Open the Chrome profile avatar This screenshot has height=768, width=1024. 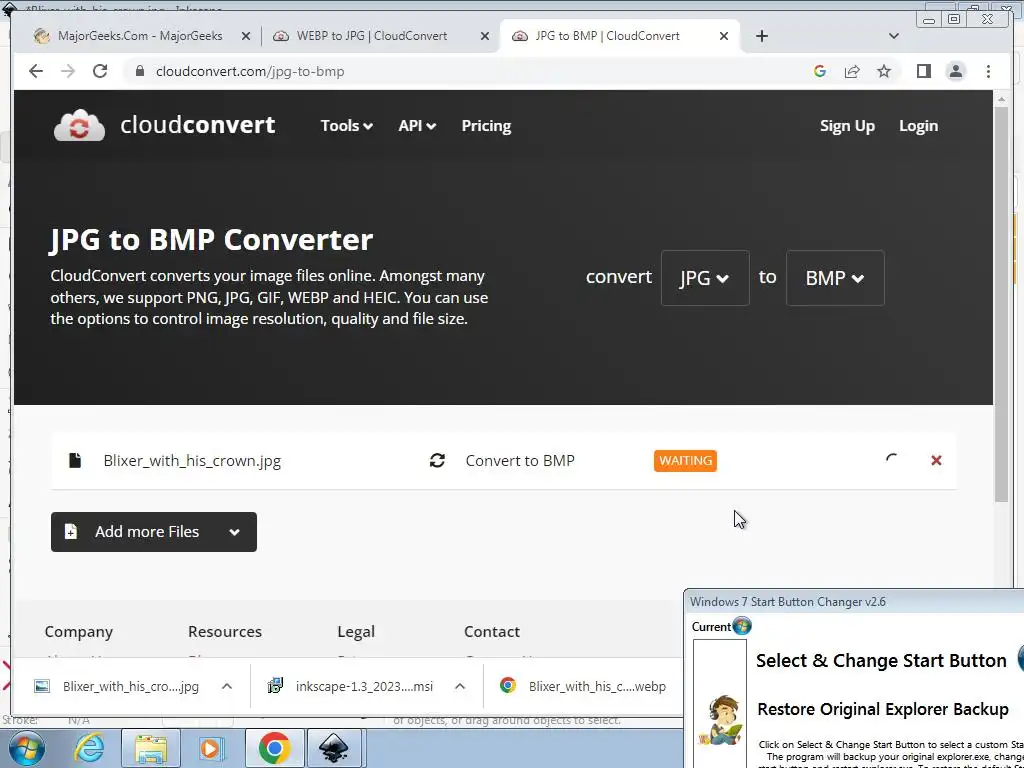(x=955, y=71)
